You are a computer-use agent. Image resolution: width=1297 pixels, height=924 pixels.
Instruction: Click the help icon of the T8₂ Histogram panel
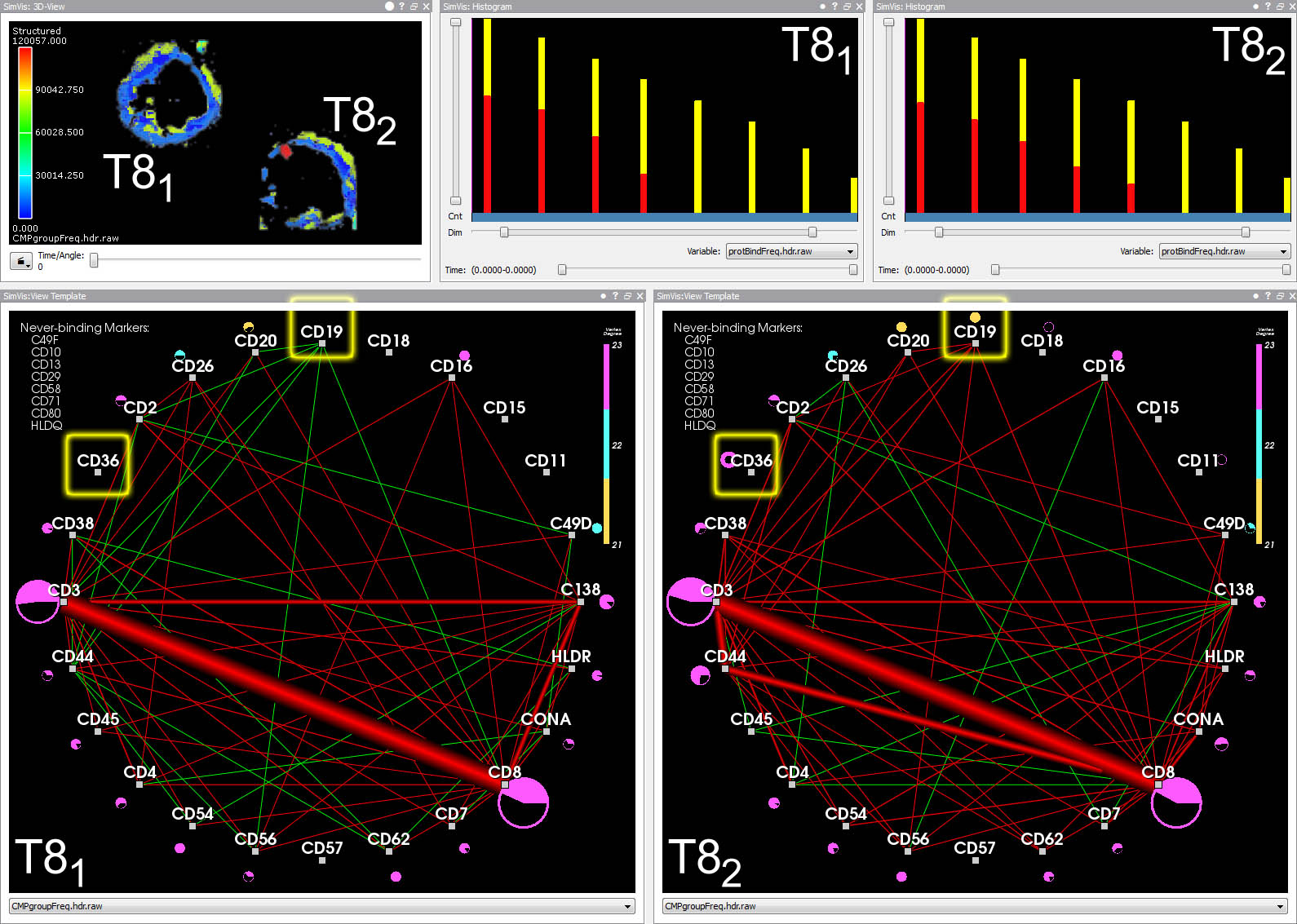[x=1268, y=7]
